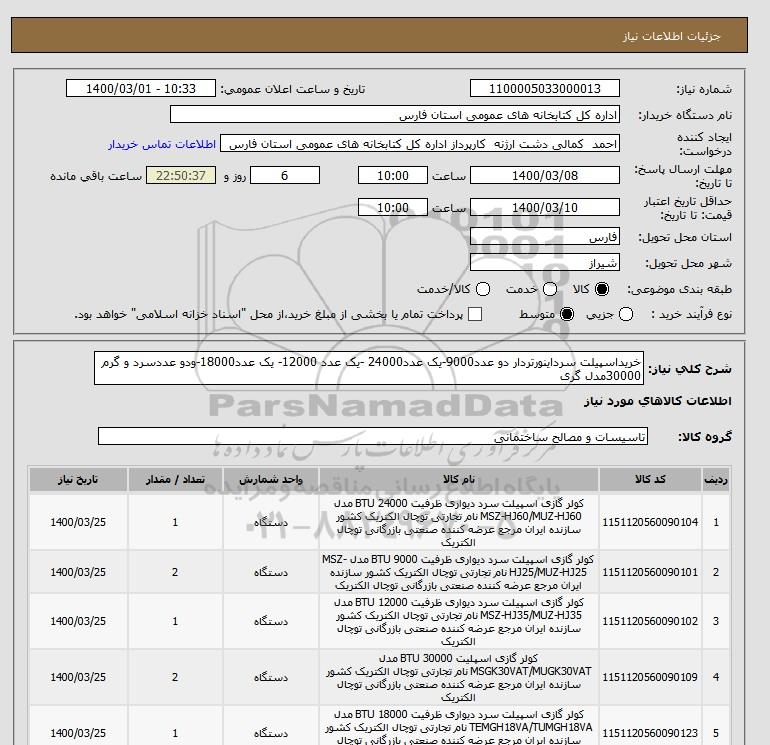Toggle the اسناد خزانه اسلامی payment checkbox
The height and width of the screenshot is (745, 770).
475,314
